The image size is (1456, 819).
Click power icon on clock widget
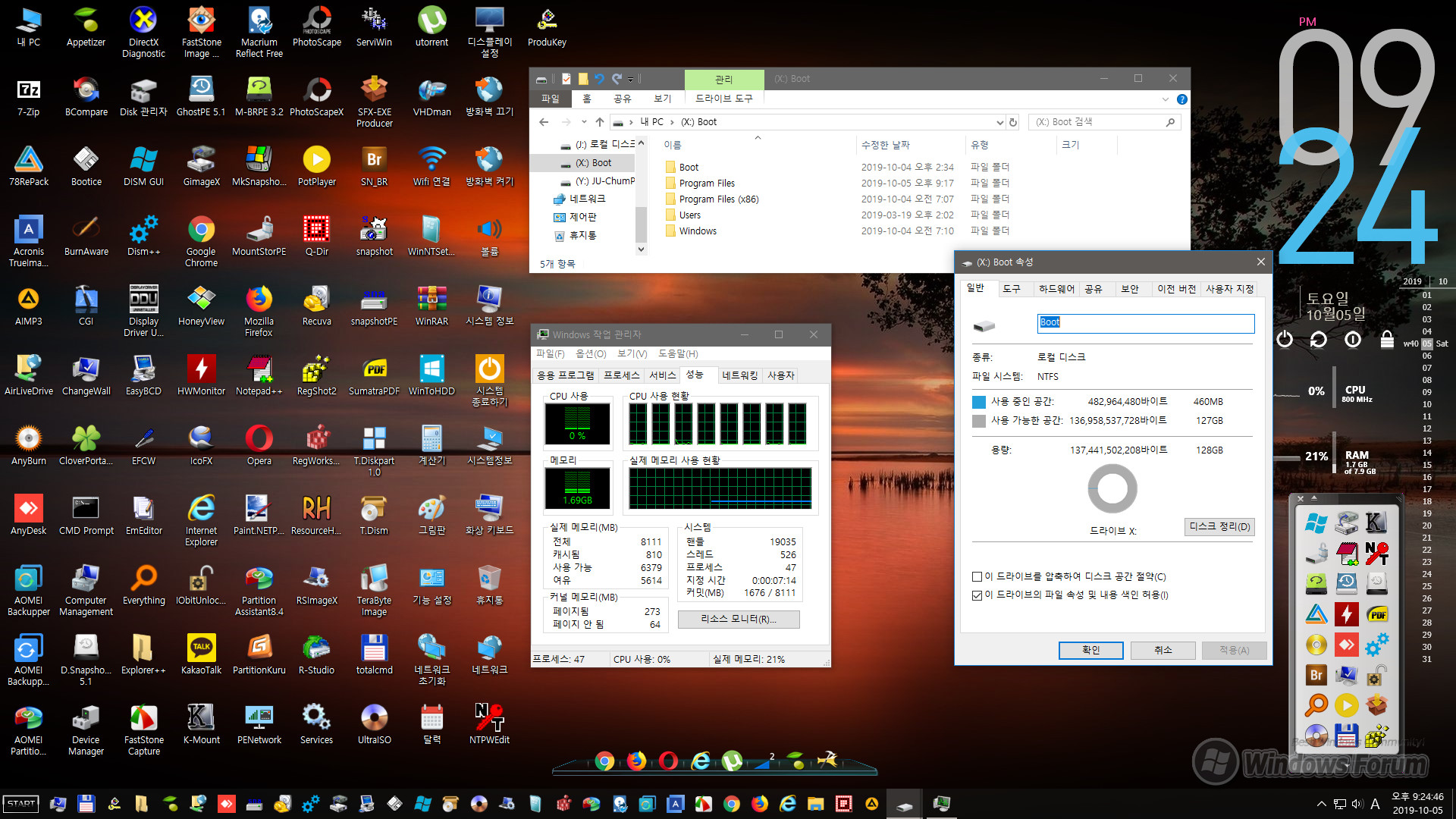coord(1285,340)
